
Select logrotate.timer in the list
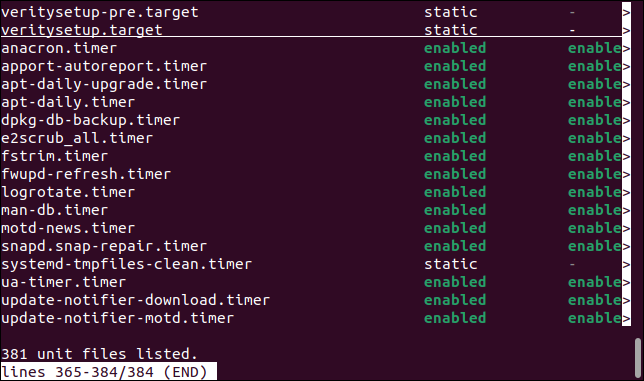pyautogui.click(x=68, y=193)
